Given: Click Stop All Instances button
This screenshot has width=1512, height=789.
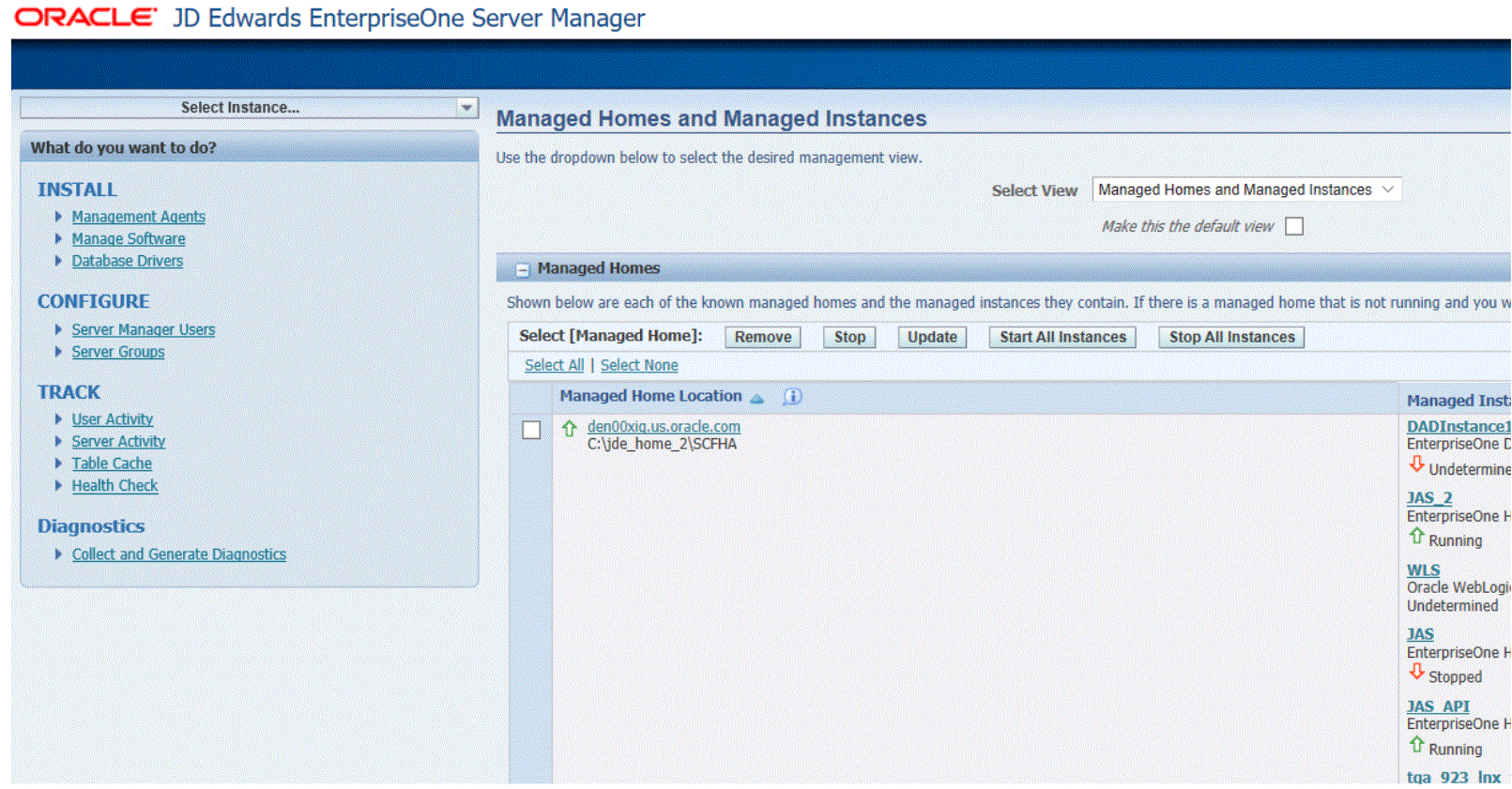Looking at the screenshot, I should 1231,337.
